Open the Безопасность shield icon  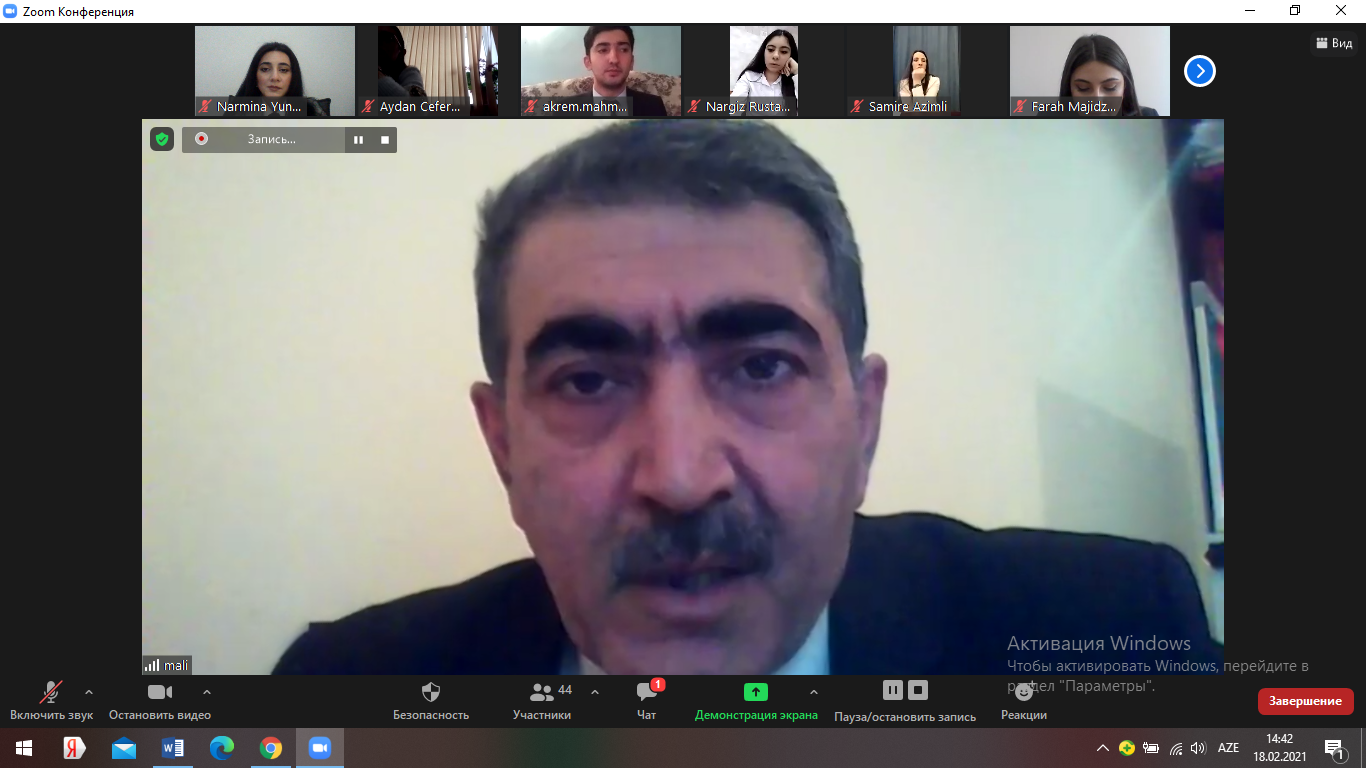click(x=431, y=692)
